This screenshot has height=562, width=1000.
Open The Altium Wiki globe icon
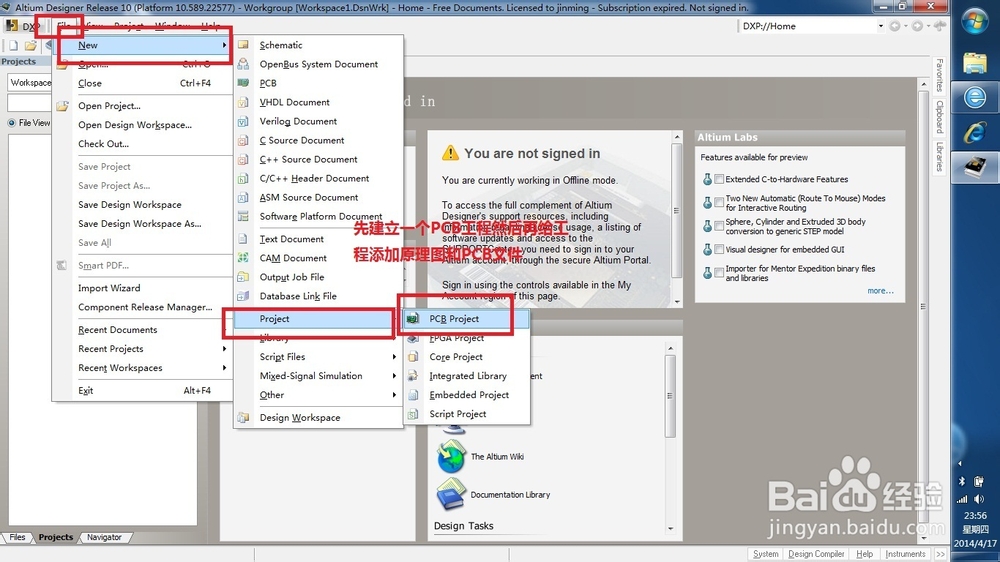[x=451, y=456]
